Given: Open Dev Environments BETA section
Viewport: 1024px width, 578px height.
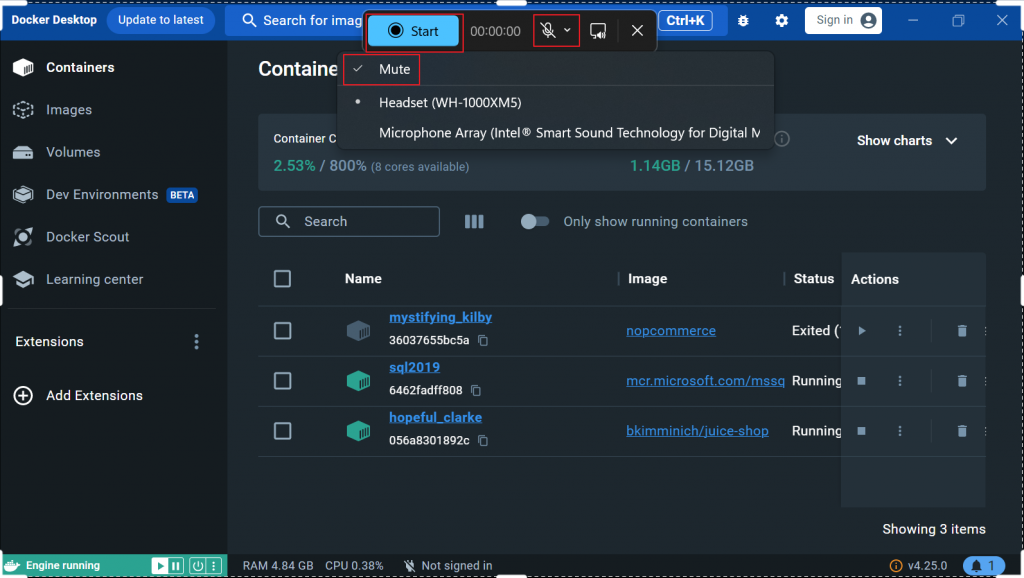Looking at the screenshot, I should pyautogui.click(x=104, y=195).
